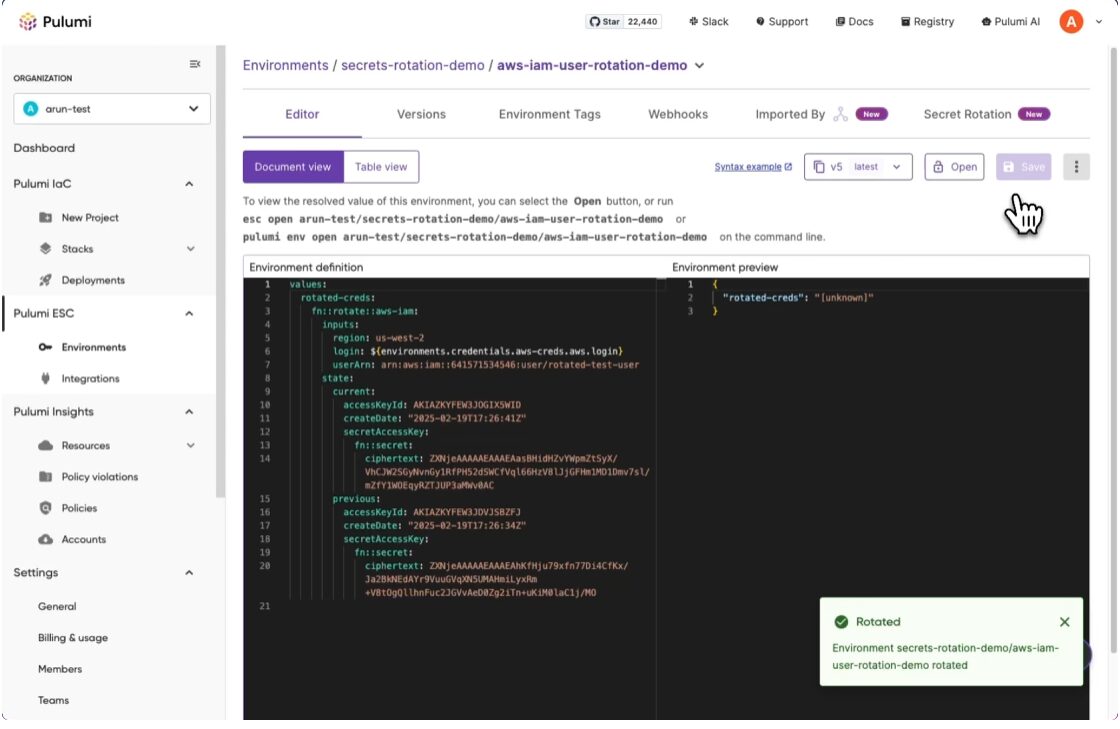Click the sidebar vertical scrollbar
Image resolution: width=1120 pixels, height=729 pixels.
coord(221,271)
